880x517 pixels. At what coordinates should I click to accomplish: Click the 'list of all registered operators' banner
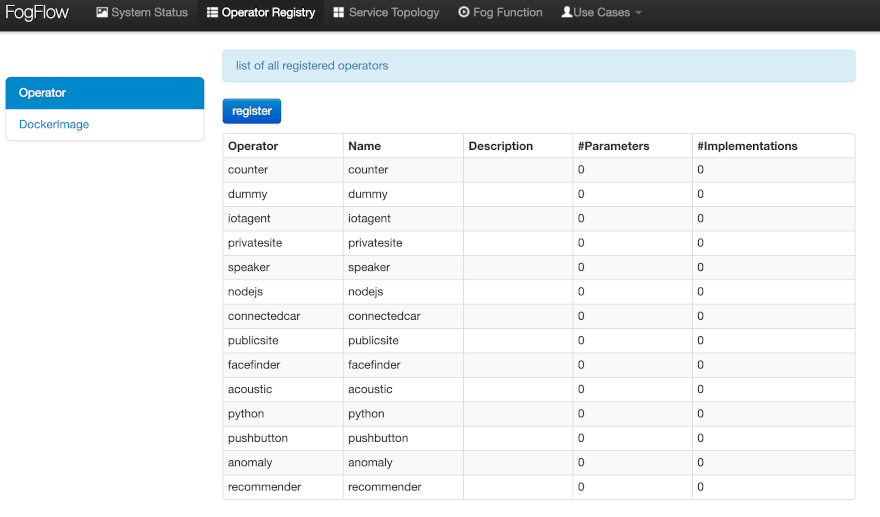click(539, 66)
